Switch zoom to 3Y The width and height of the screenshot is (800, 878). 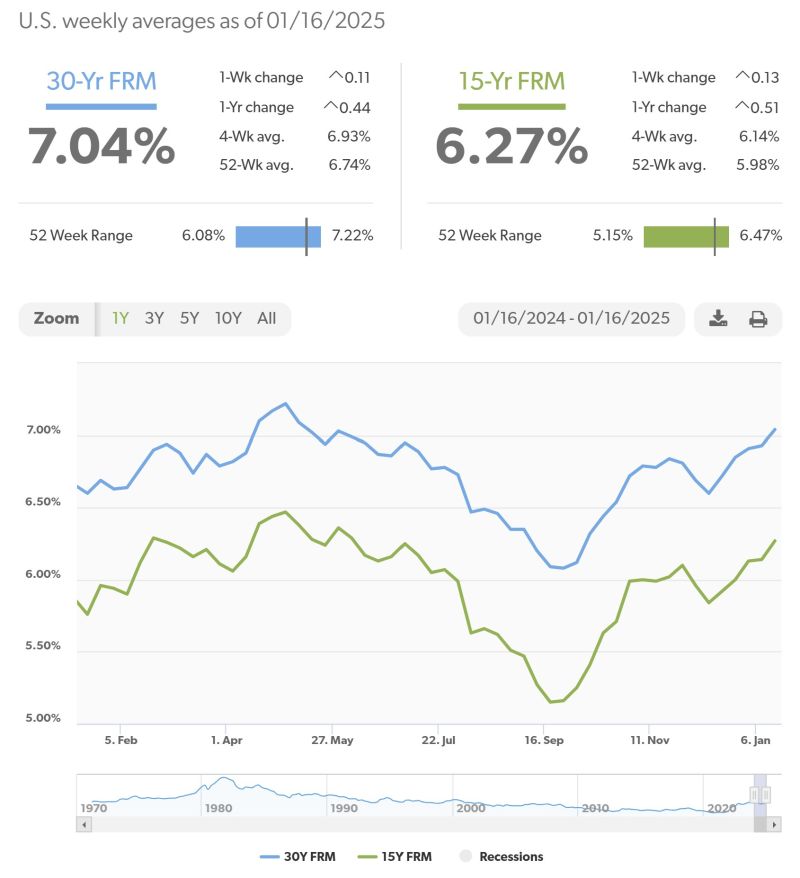154,319
